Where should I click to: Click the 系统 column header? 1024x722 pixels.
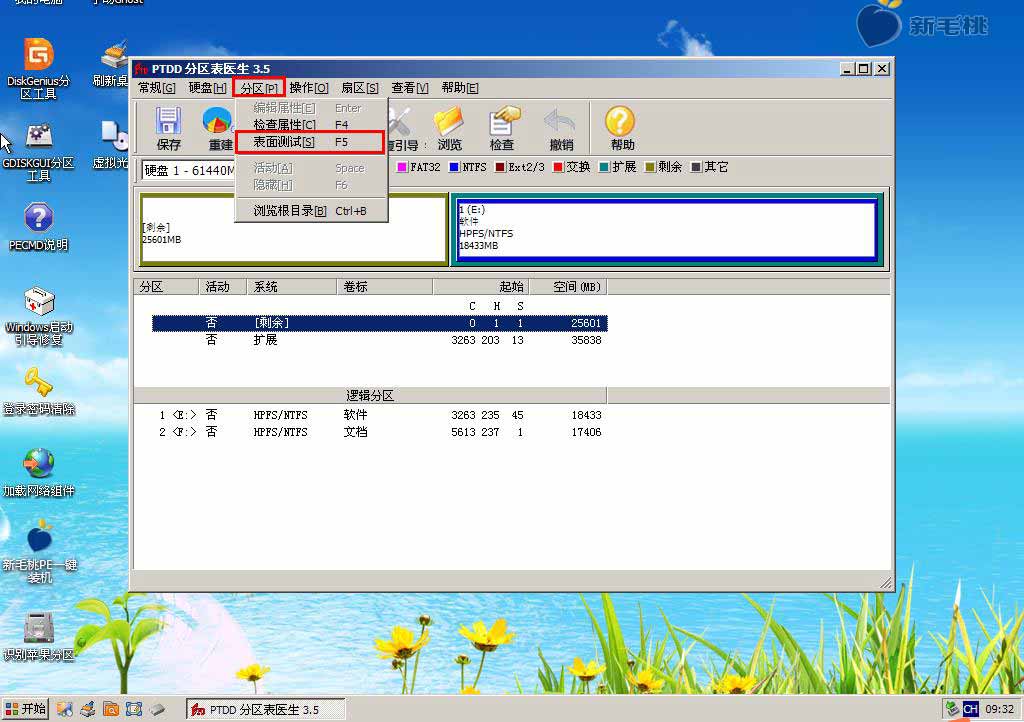tap(291, 287)
